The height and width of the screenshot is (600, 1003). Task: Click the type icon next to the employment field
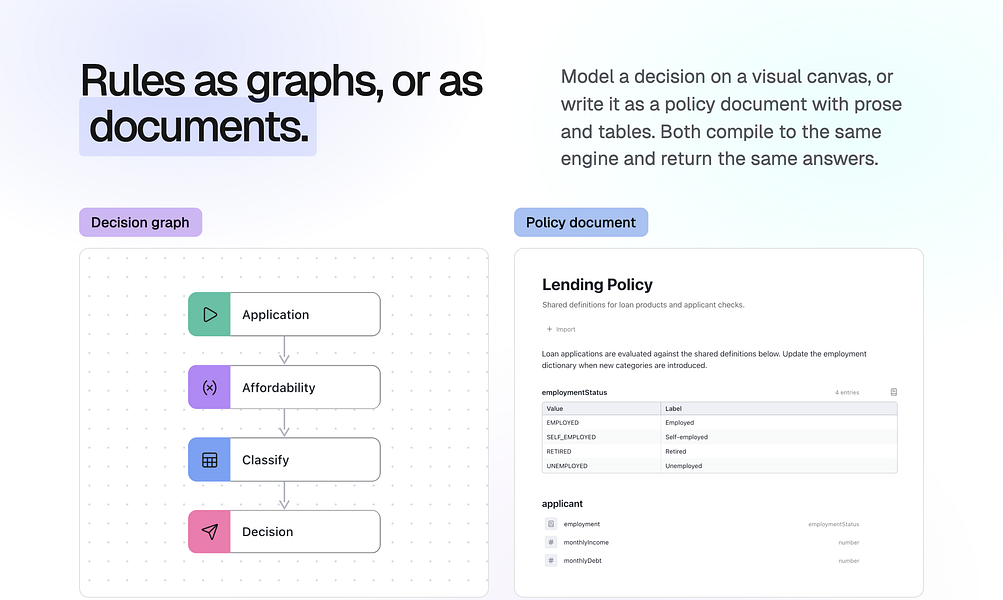[x=551, y=524]
